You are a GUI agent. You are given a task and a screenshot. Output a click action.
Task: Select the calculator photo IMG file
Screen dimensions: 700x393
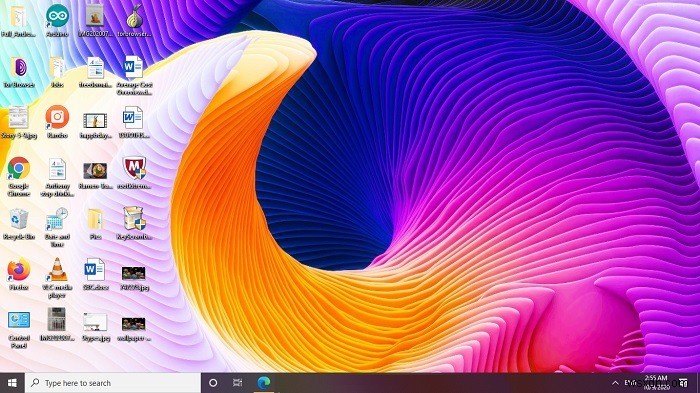coord(57,320)
